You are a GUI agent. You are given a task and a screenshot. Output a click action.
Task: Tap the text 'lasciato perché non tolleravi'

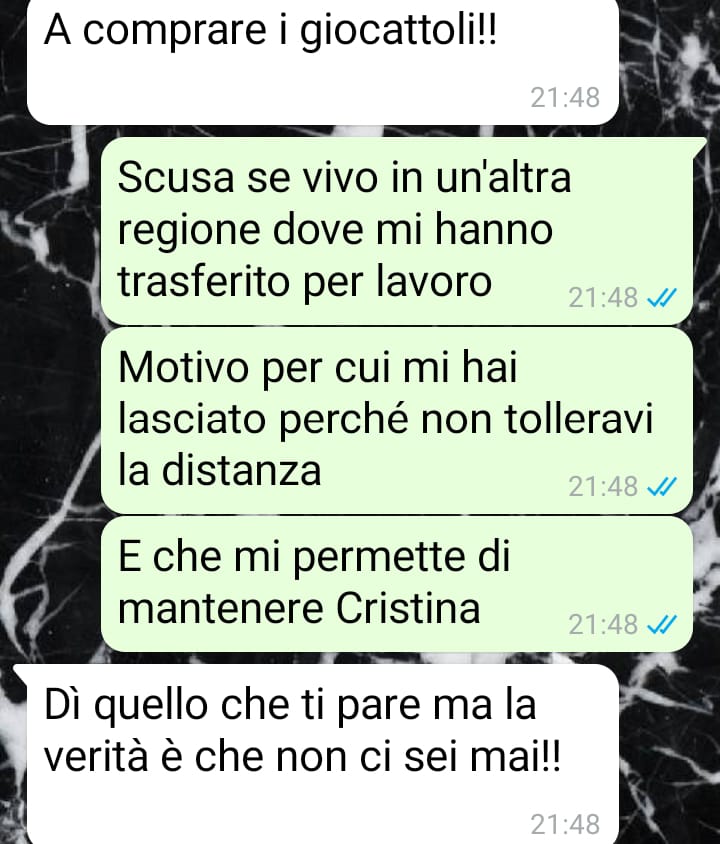(385, 419)
